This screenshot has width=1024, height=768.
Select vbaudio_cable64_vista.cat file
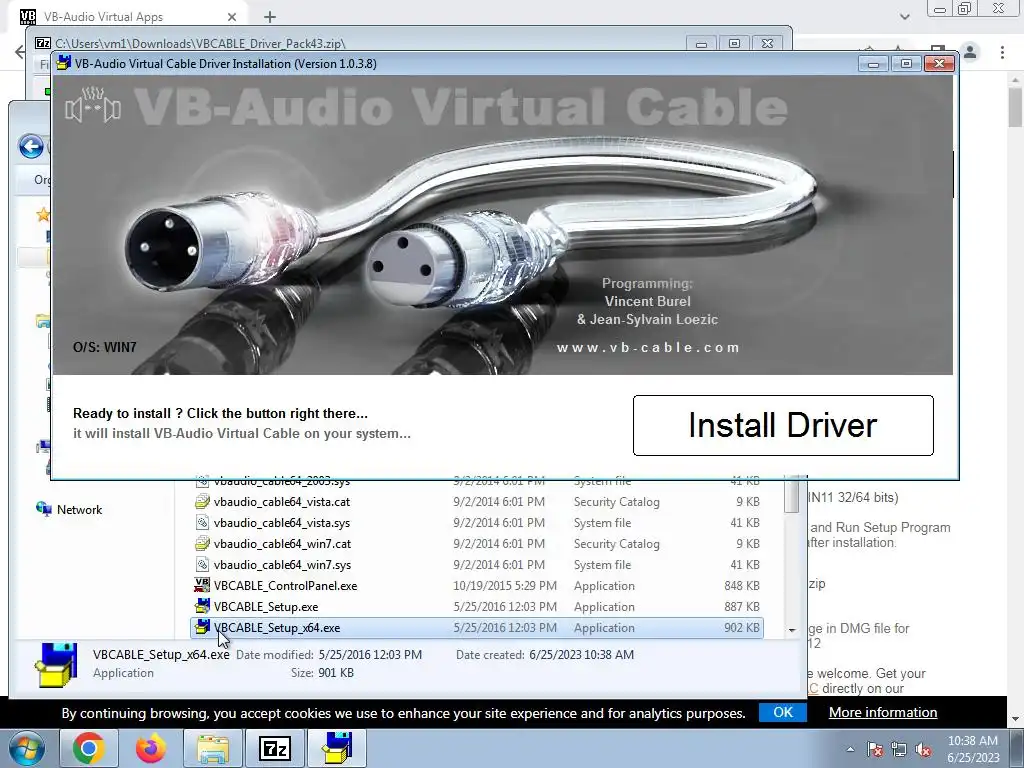point(477,502)
